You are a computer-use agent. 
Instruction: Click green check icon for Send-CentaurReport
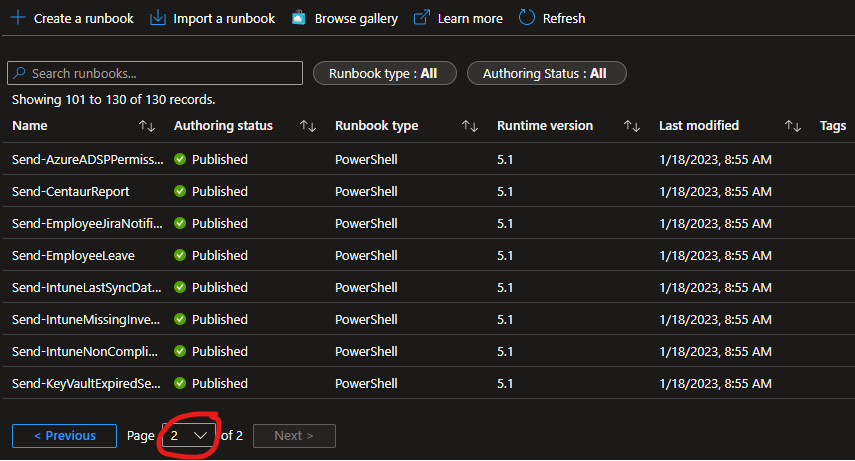click(180, 191)
